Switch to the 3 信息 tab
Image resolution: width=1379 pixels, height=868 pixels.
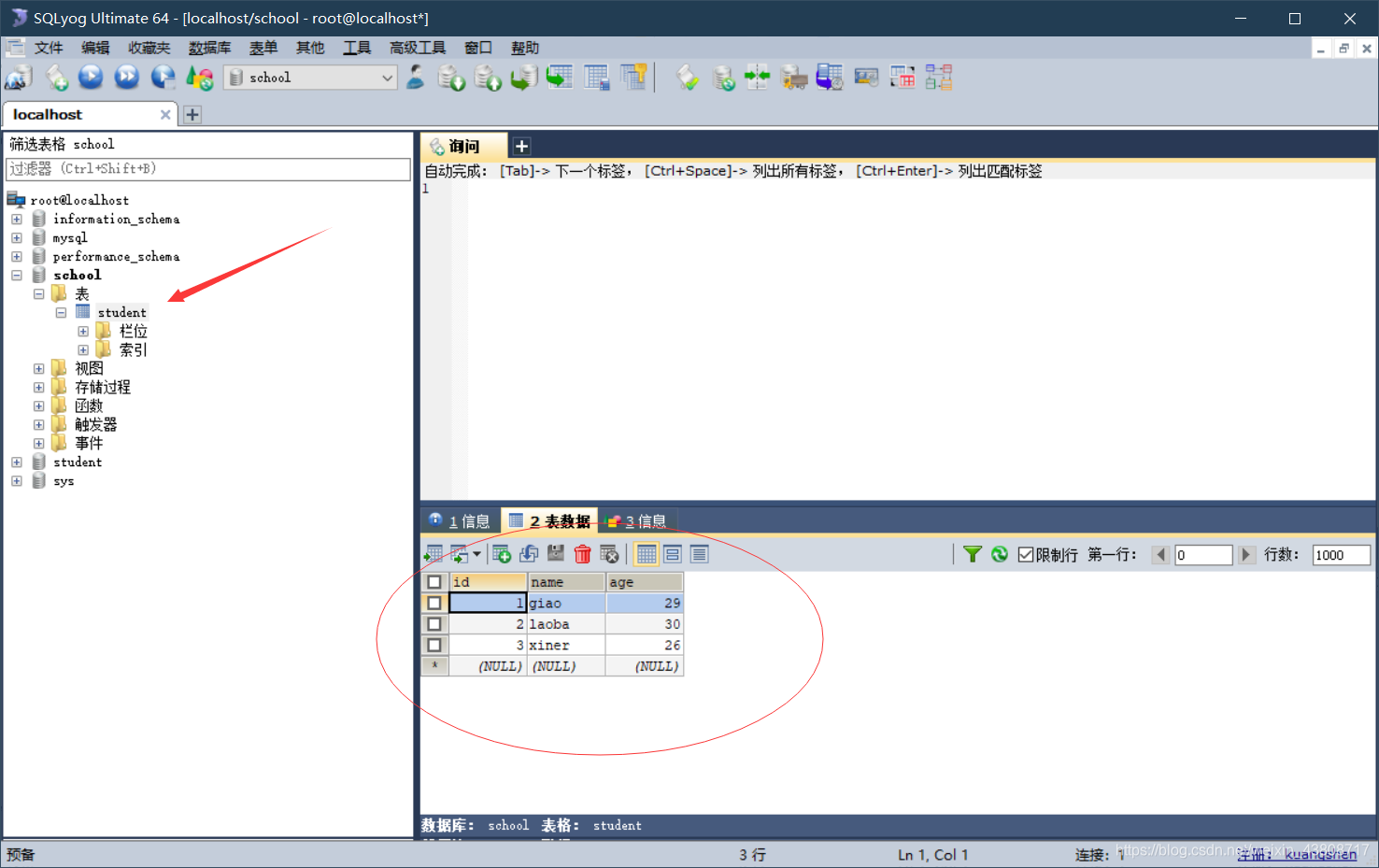click(637, 520)
